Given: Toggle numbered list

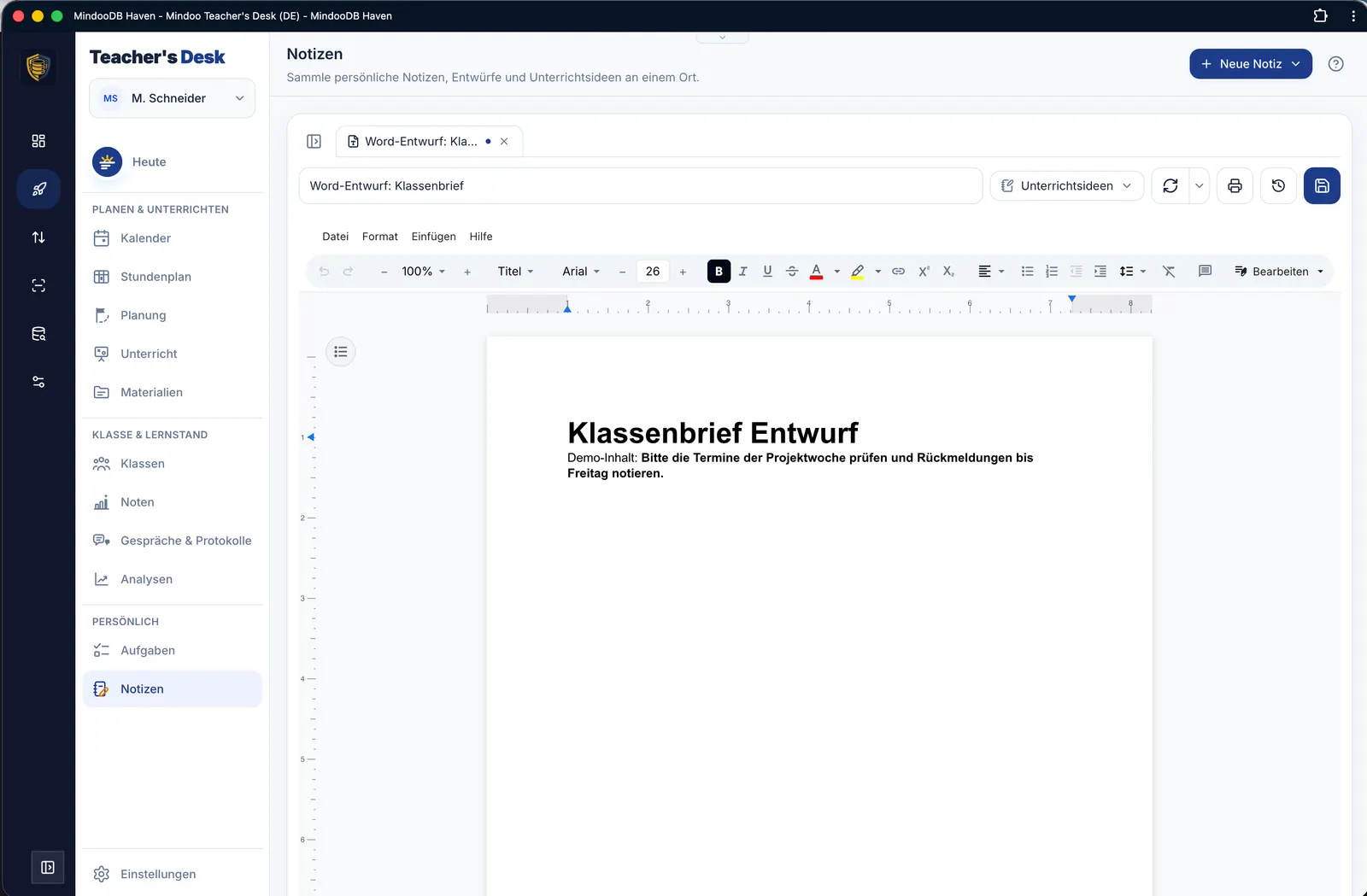Looking at the screenshot, I should click(x=1052, y=272).
